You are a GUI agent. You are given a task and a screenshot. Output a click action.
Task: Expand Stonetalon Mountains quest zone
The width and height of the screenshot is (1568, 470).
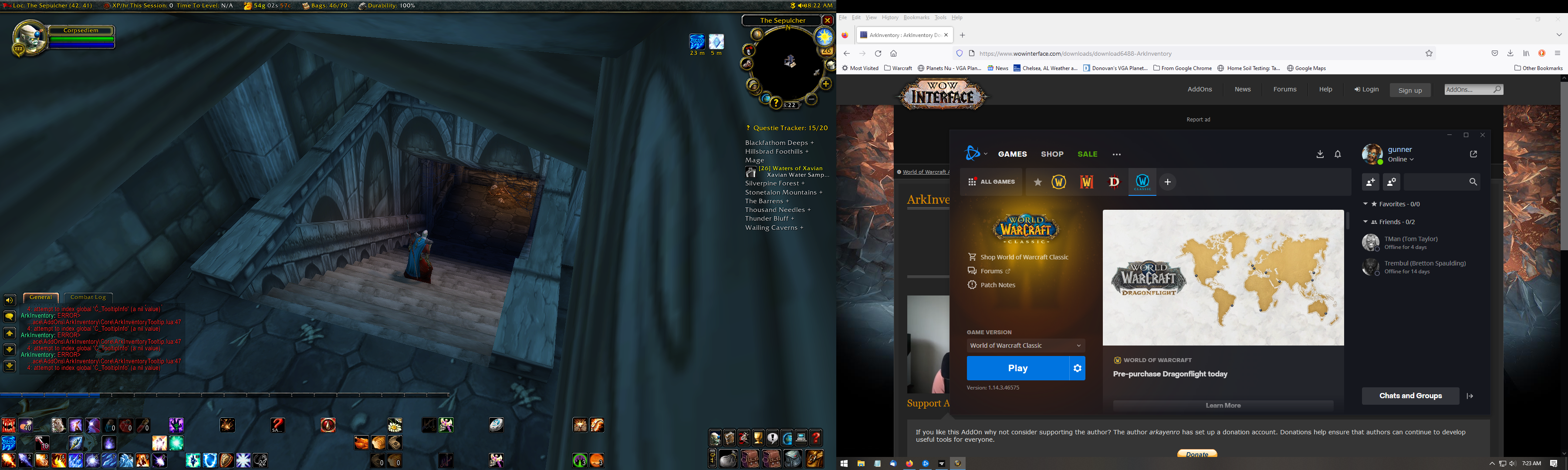click(x=784, y=192)
